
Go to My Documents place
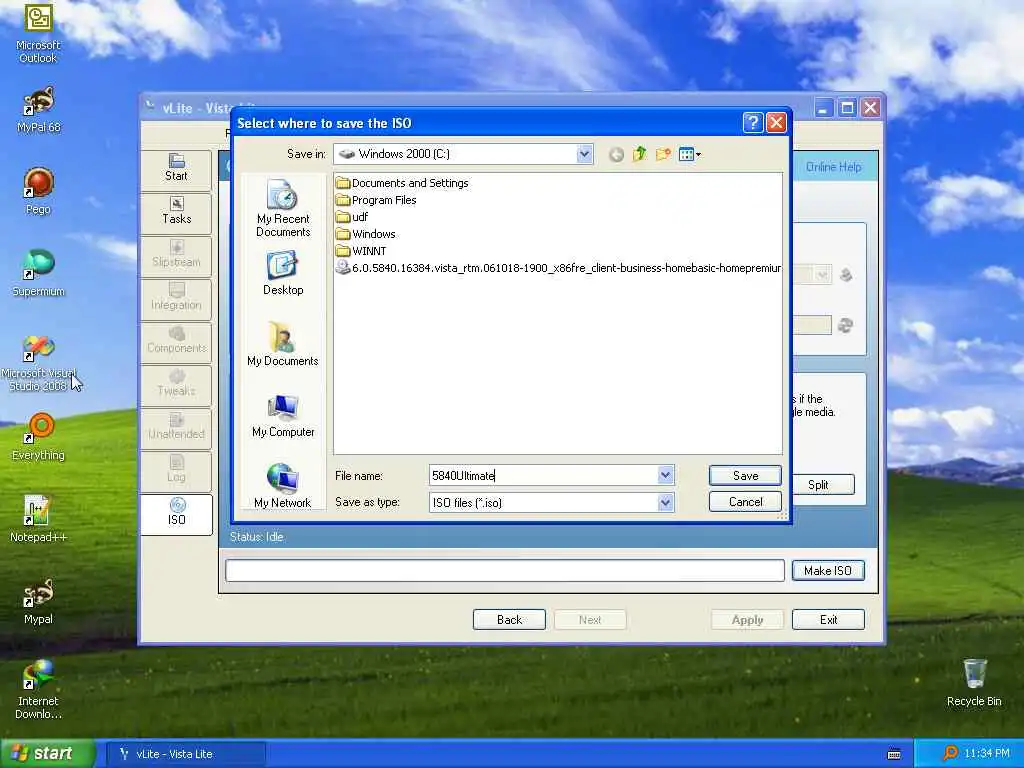283,344
